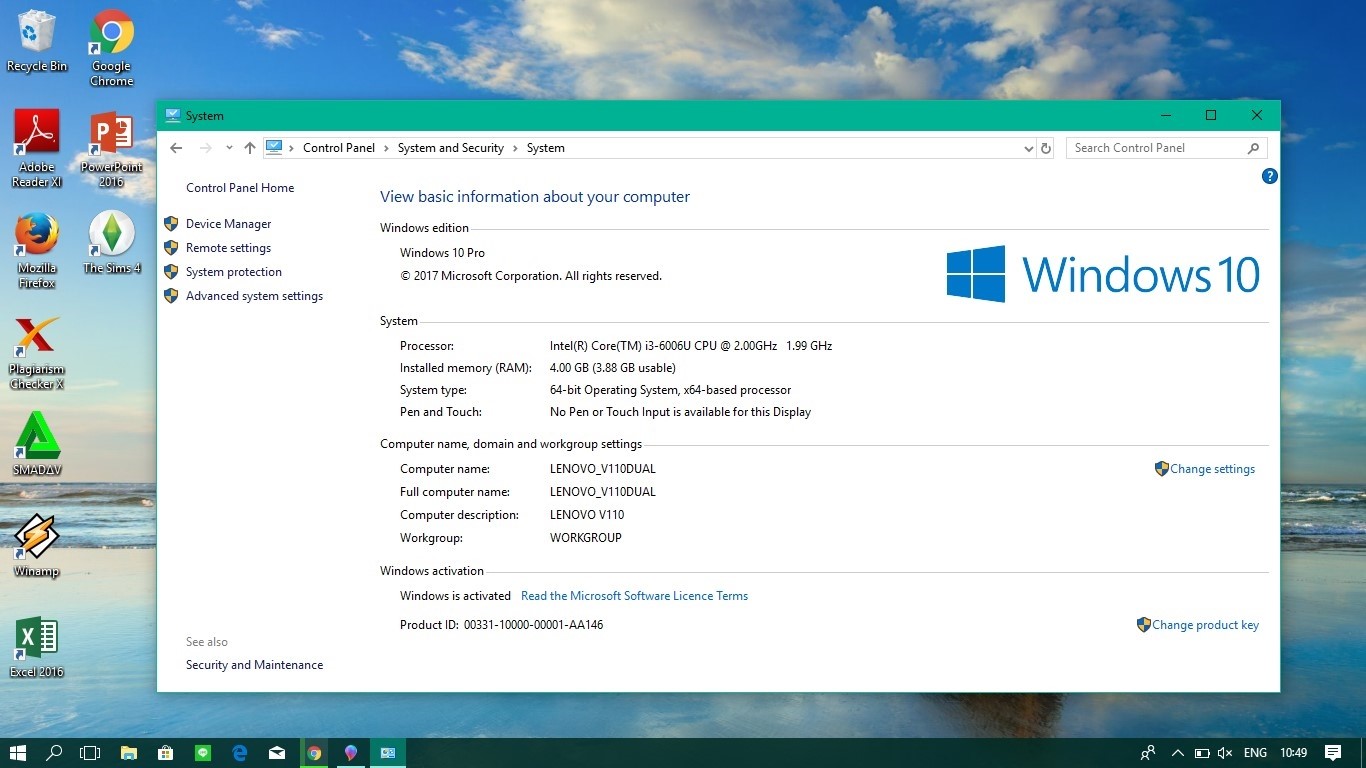Open Security and Maintenance link
The width and height of the screenshot is (1366, 768).
tap(254, 665)
